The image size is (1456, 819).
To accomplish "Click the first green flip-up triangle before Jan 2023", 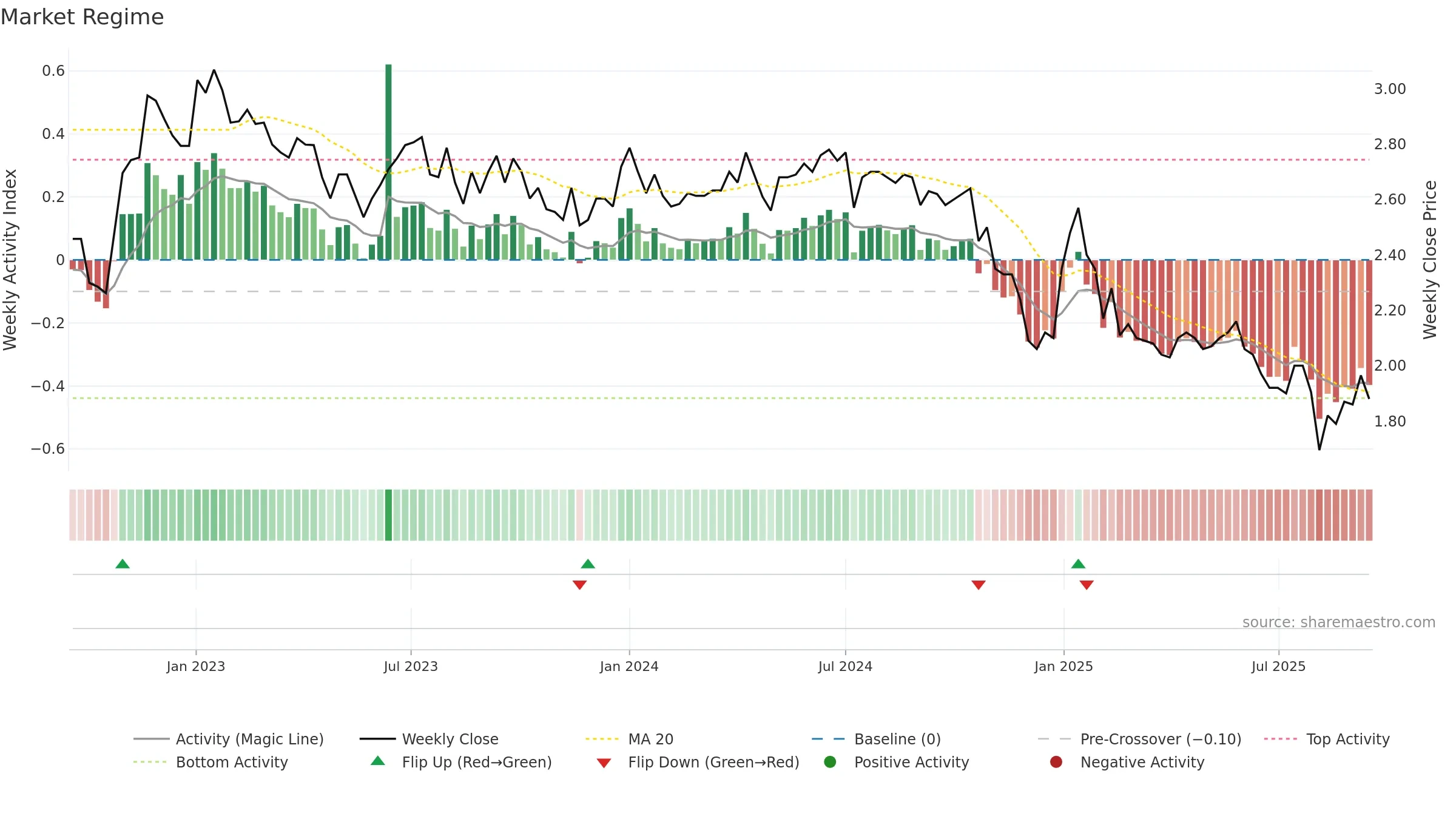I will 123,564.
